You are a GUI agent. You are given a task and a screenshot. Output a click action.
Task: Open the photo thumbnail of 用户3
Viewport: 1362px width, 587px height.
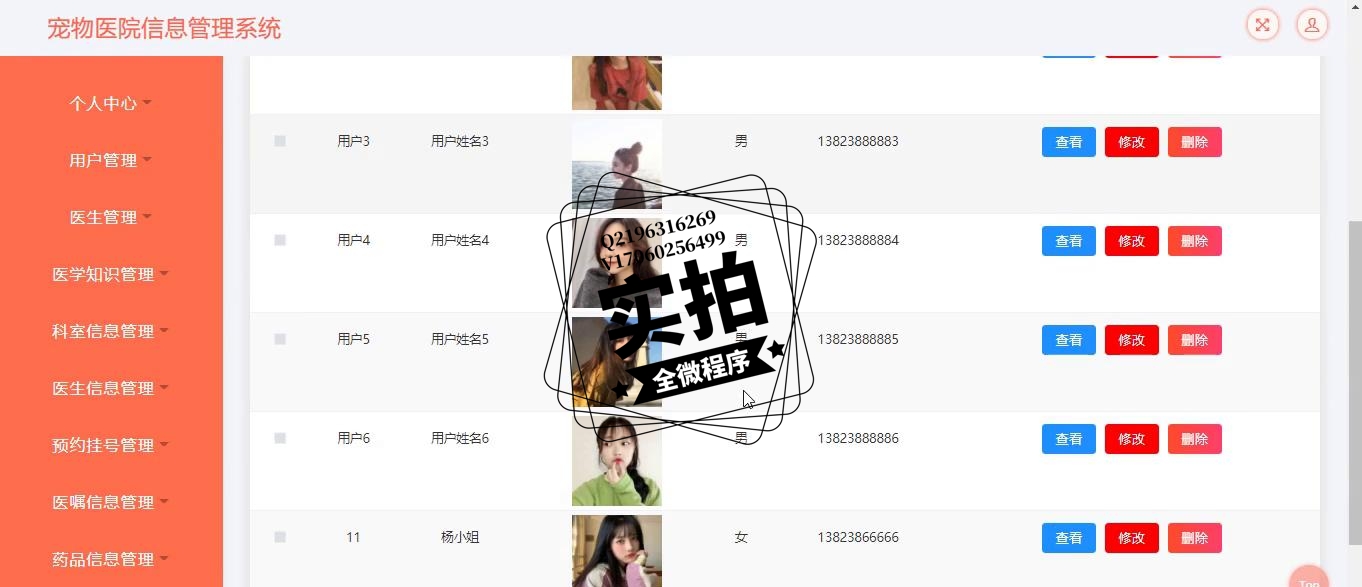click(x=617, y=164)
